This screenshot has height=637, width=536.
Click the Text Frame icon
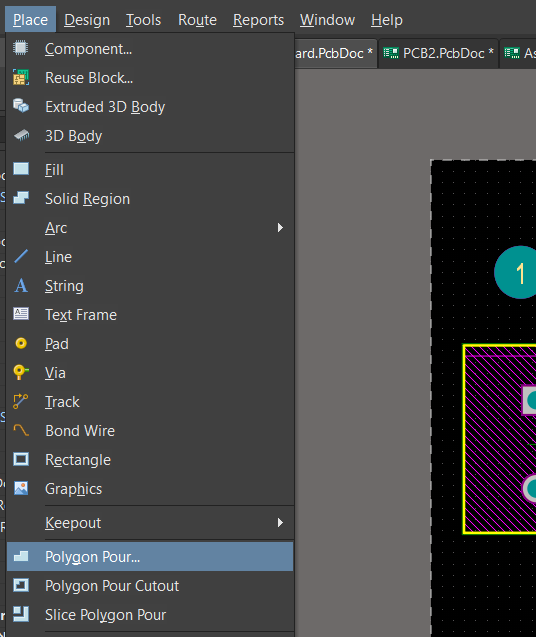point(21,314)
